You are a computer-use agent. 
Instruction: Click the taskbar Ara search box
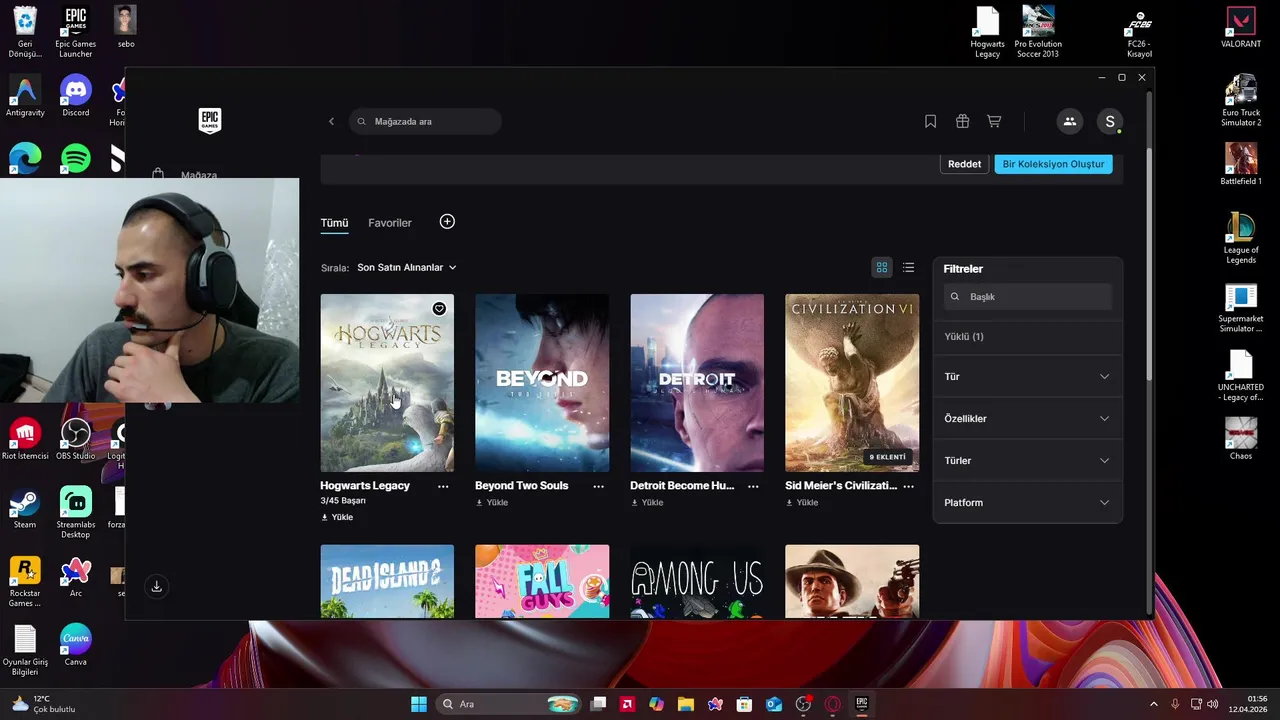point(510,704)
